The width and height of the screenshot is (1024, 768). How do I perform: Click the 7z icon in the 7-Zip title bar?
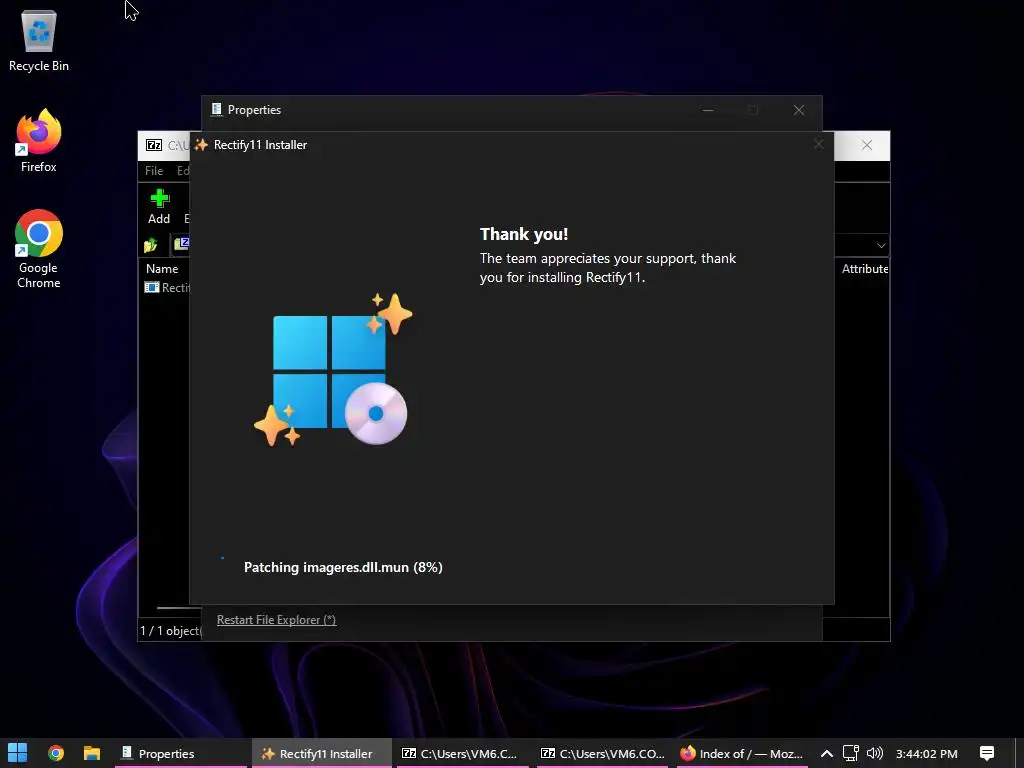[x=154, y=145]
